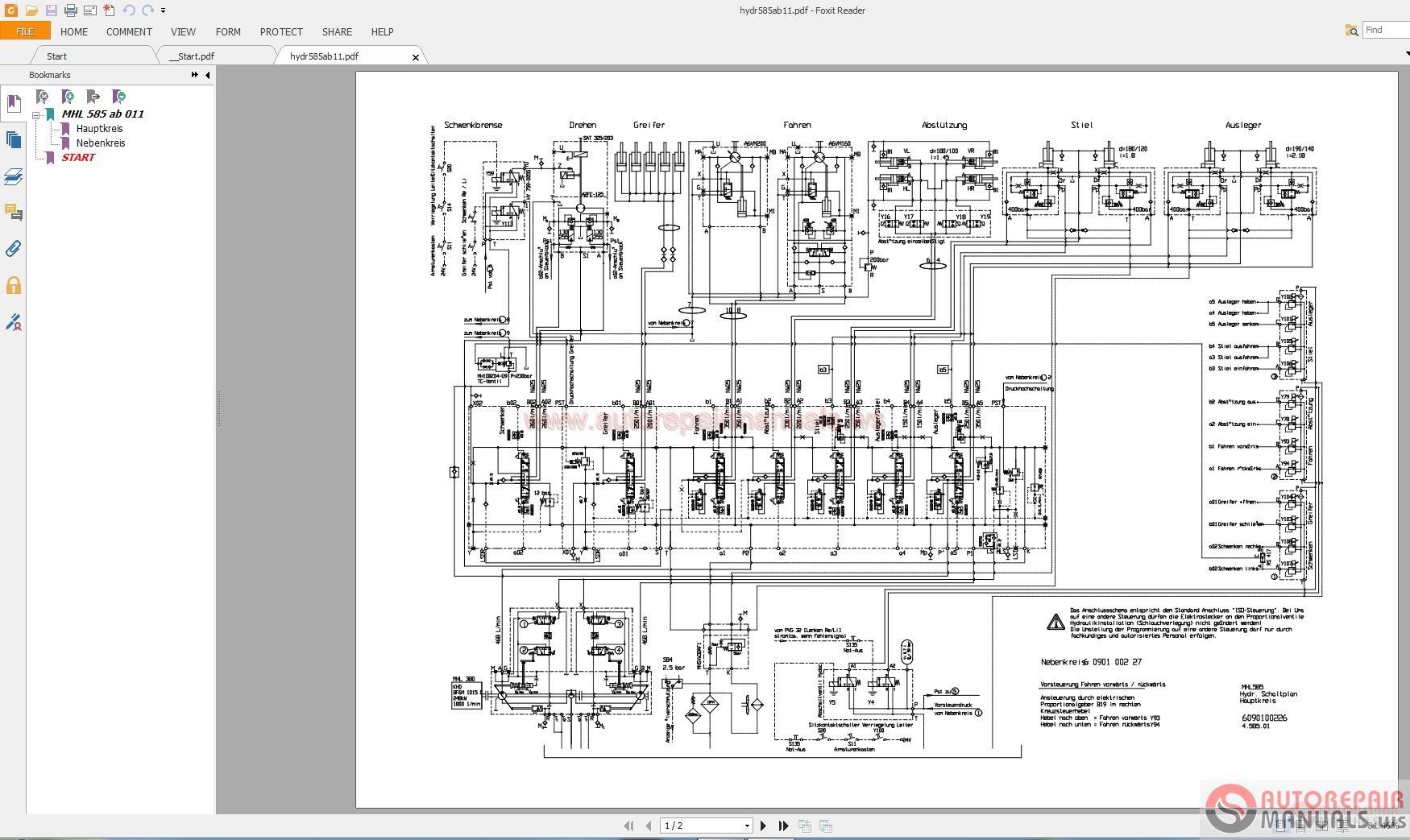The width and height of the screenshot is (1410, 840).
Task: Click the Find search input field
Action: tap(1386, 31)
